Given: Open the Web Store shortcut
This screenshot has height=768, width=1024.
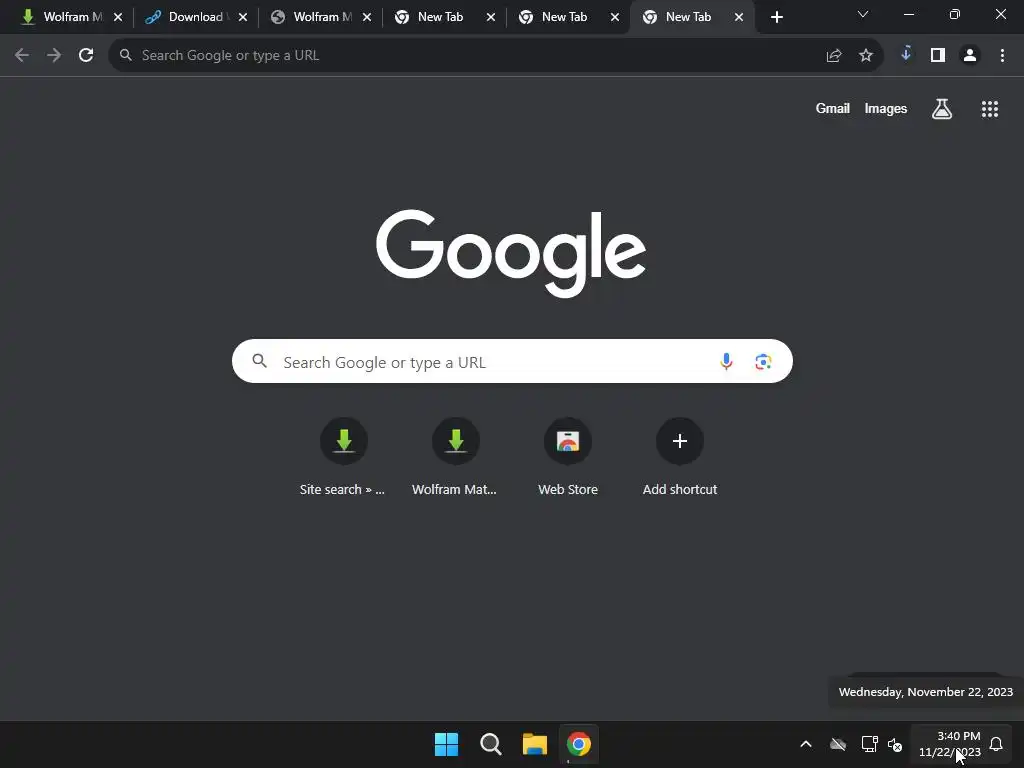Looking at the screenshot, I should pyautogui.click(x=568, y=458).
